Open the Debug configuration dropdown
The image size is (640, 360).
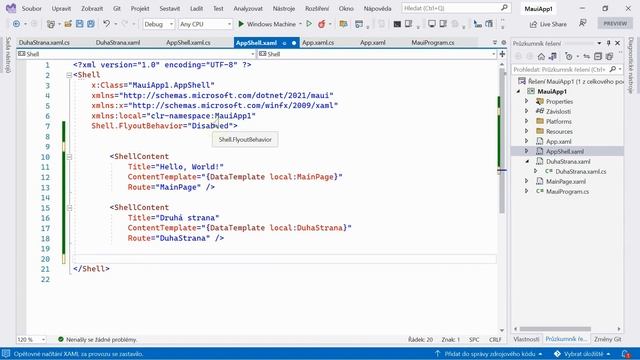pos(159,24)
